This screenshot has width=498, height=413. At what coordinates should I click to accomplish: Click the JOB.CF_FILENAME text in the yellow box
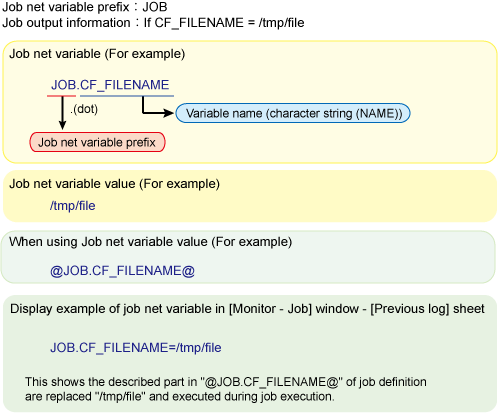tap(110, 85)
